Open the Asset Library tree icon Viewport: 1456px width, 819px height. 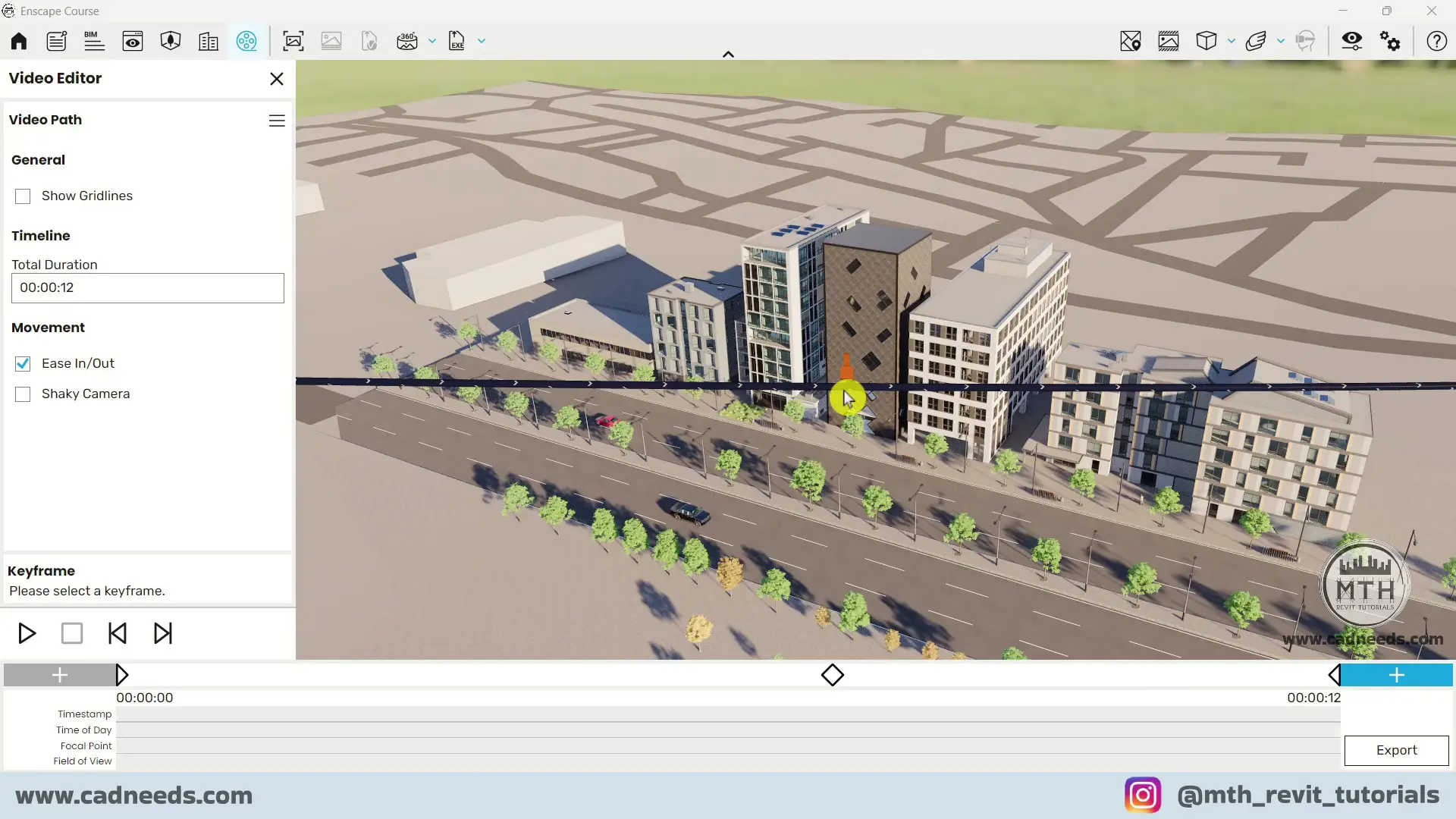click(171, 41)
